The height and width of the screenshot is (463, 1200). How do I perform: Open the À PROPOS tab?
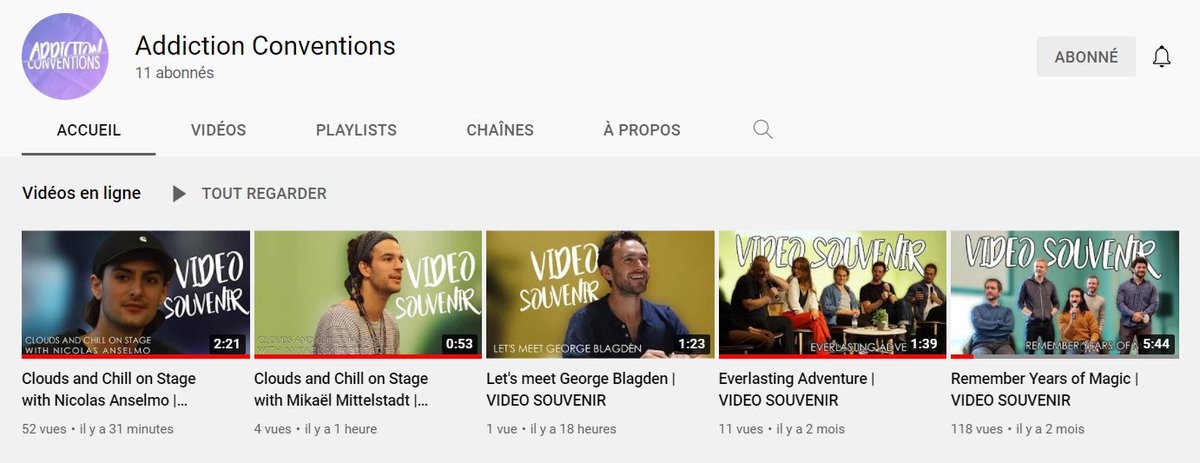642,130
